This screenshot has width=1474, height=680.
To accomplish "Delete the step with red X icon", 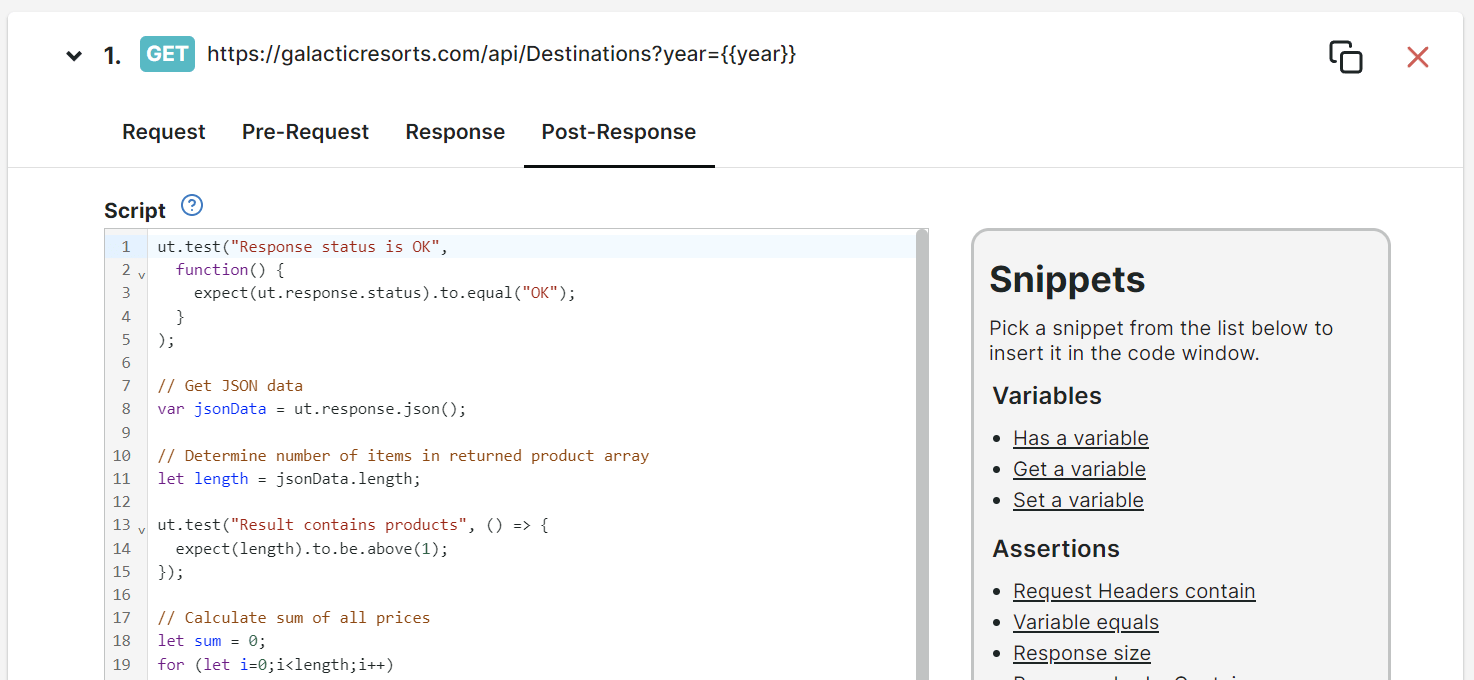I will pyautogui.click(x=1417, y=57).
